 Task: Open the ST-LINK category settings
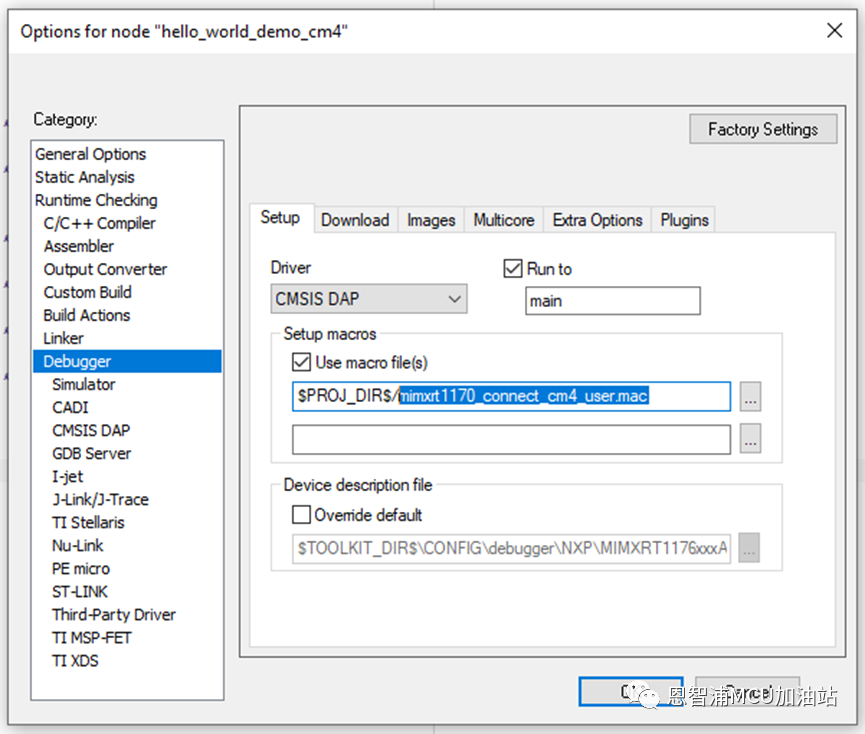click(x=80, y=591)
